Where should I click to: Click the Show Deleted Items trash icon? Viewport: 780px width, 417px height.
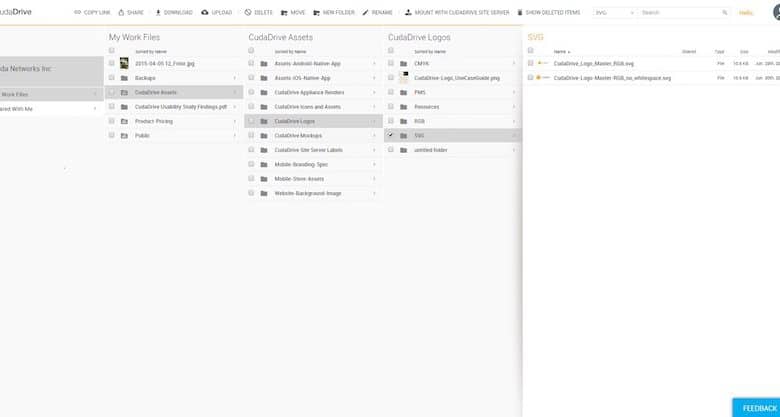(x=520, y=12)
